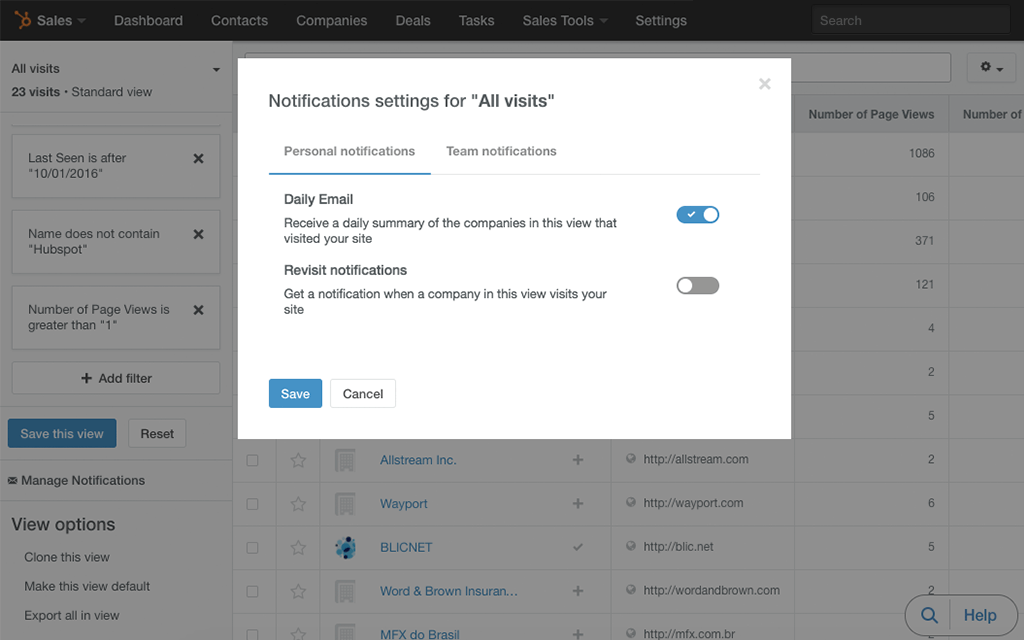Star the Allstream Inc. company row
Image resolution: width=1024 pixels, height=640 pixels.
coord(298,460)
